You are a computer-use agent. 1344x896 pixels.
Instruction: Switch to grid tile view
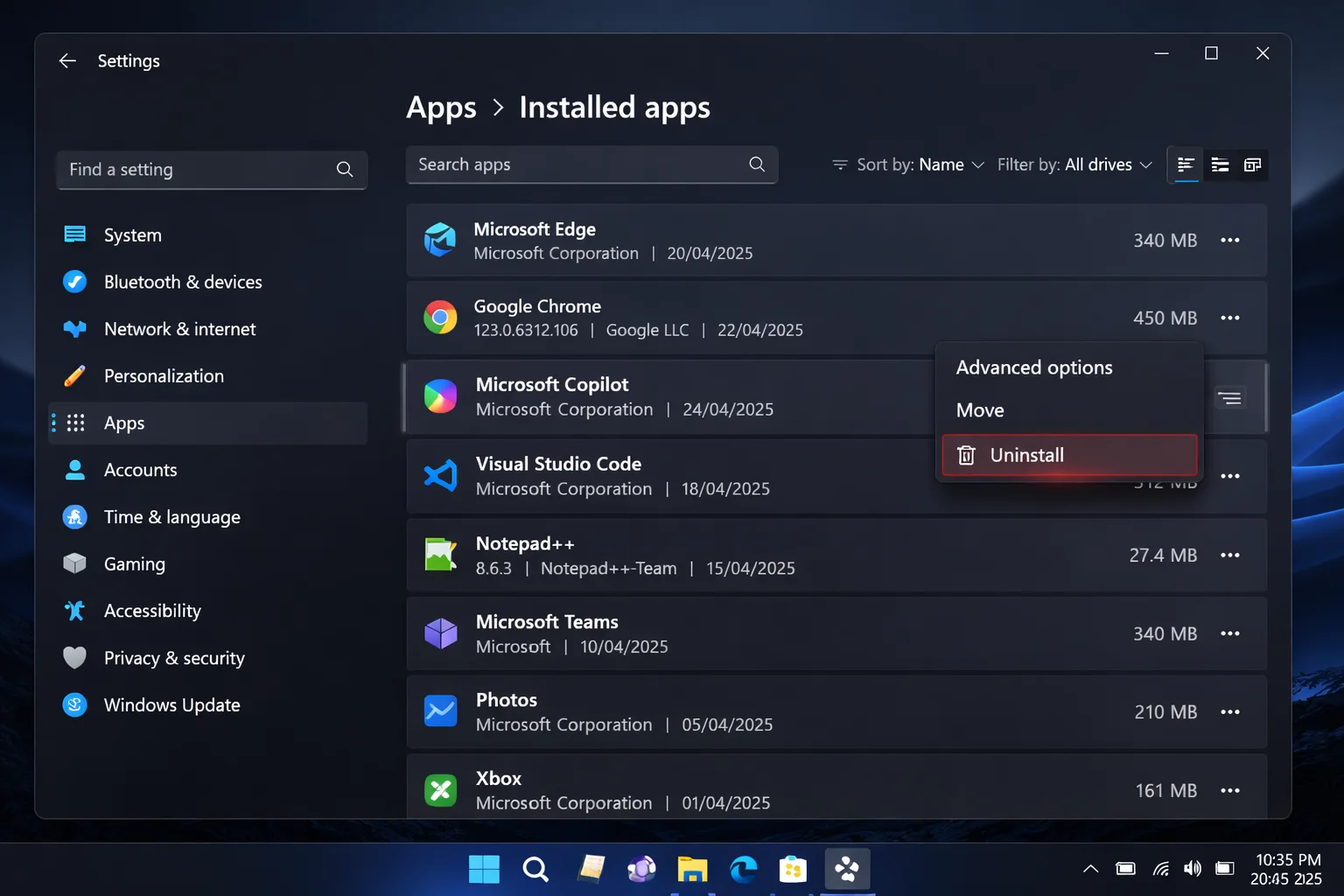point(1252,164)
